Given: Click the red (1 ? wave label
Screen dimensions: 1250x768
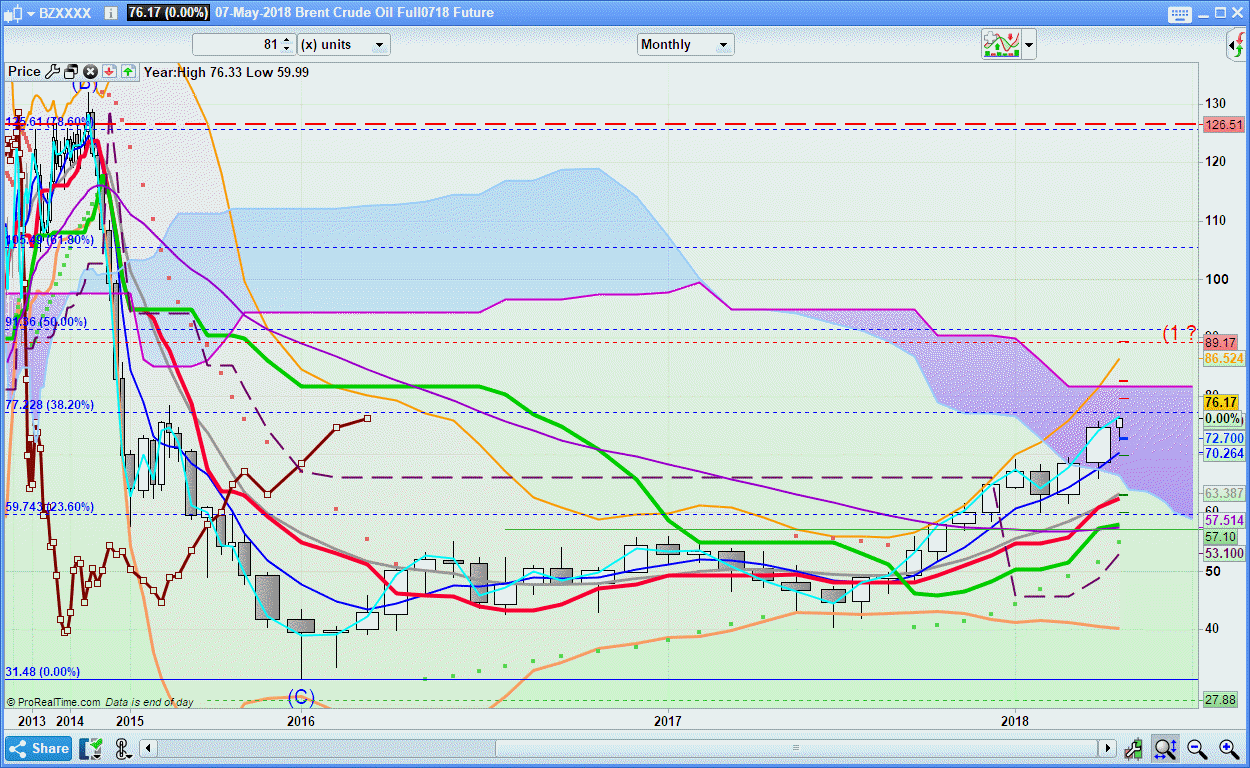Looking at the screenshot, I should pyautogui.click(x=1180, y=333).
